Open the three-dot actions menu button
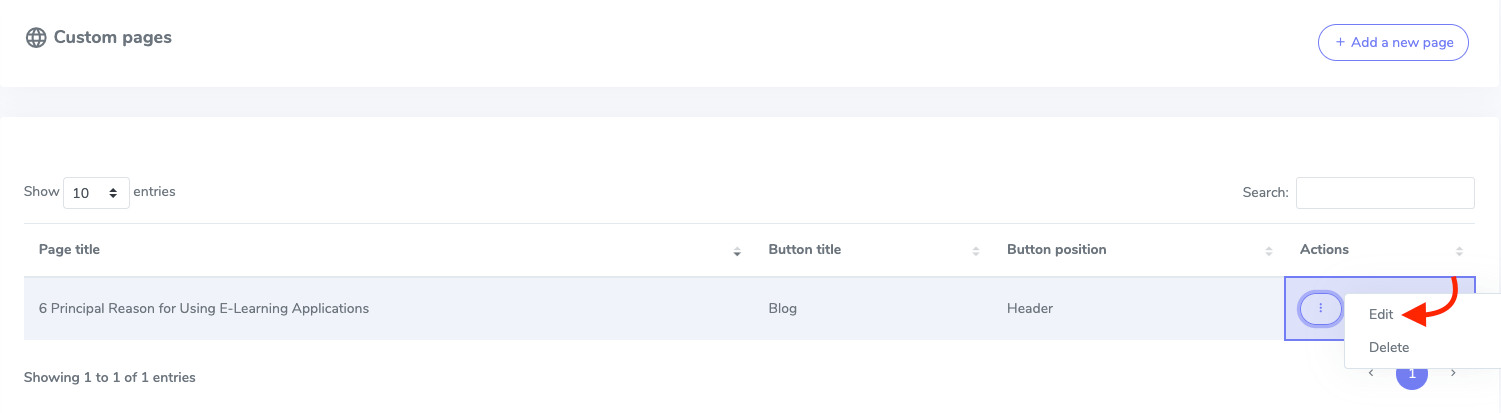 1321,309
